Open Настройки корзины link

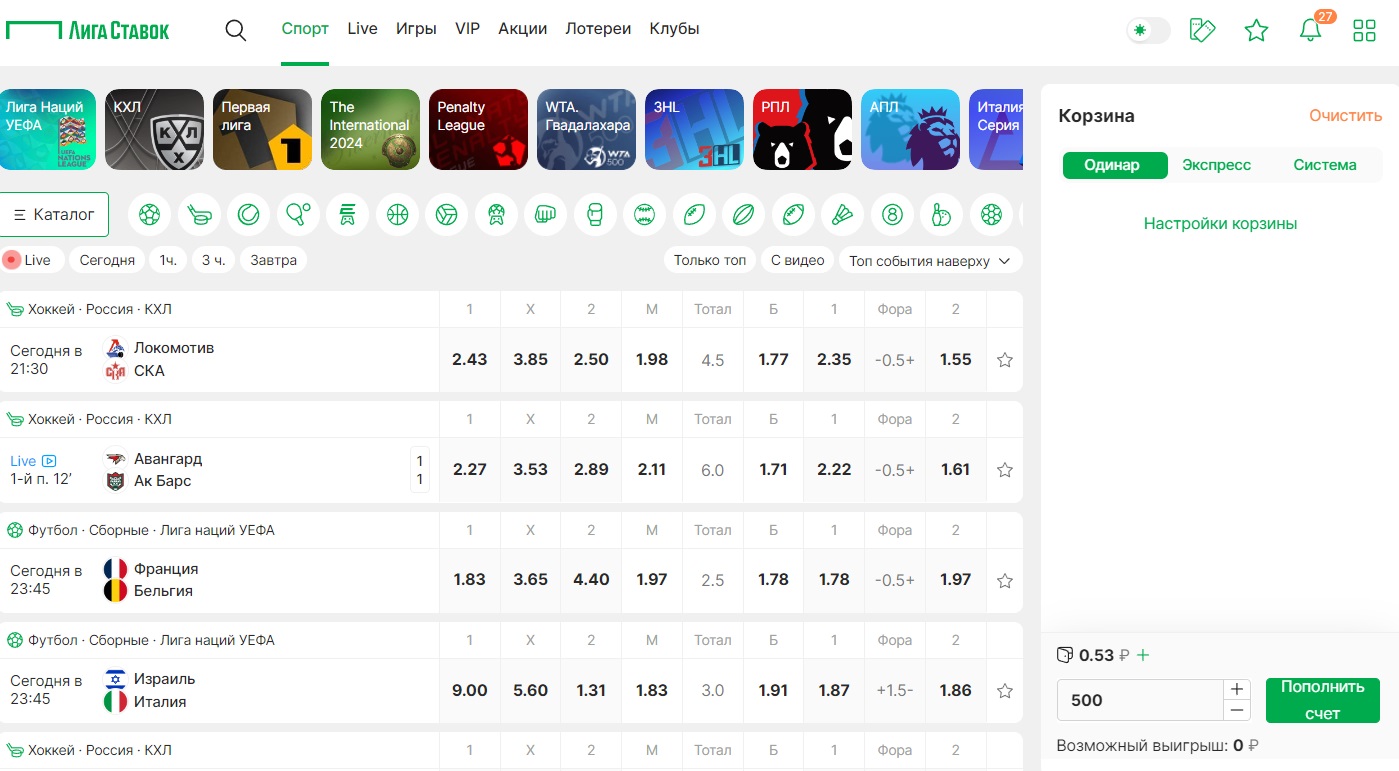[1220, 224]
